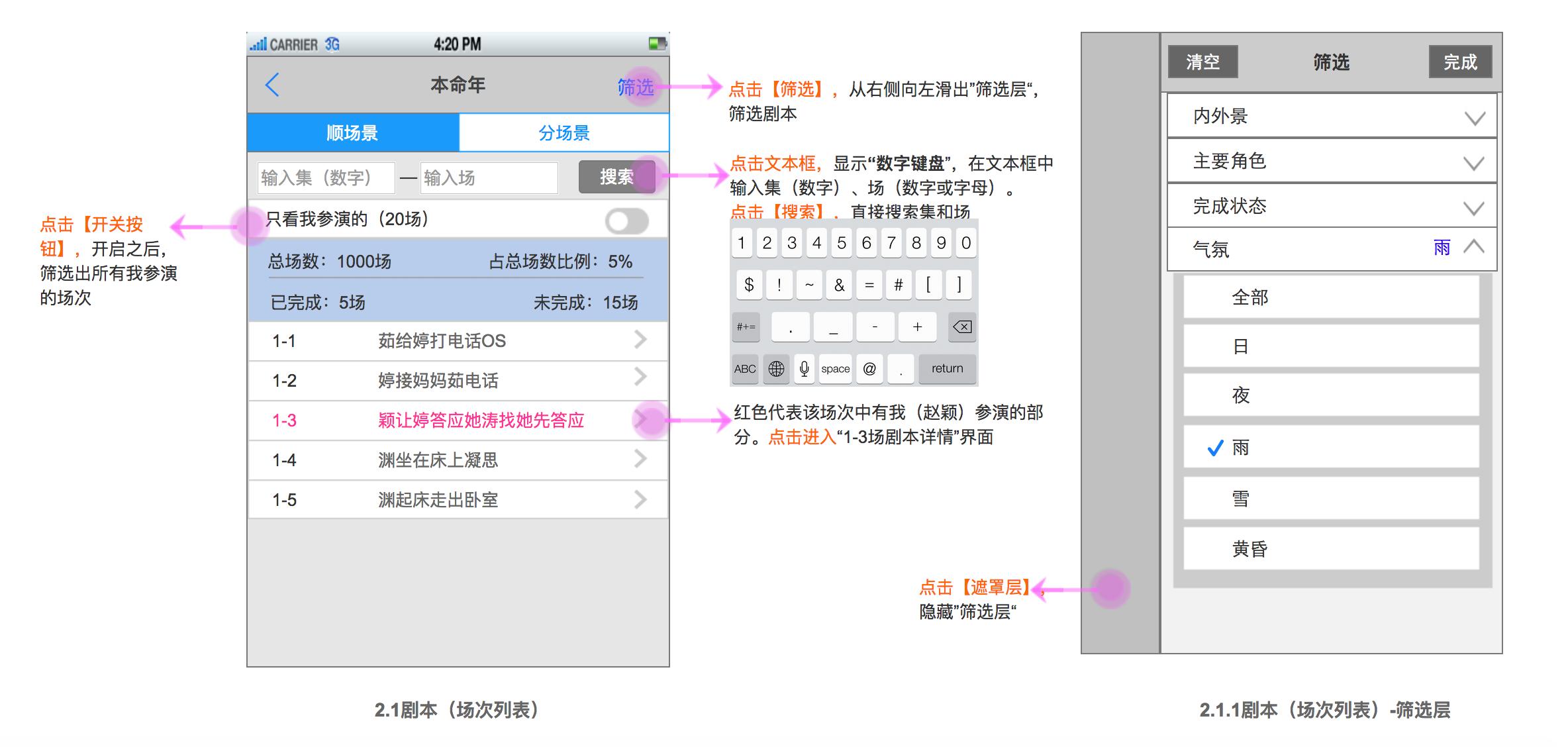1568x747 pixels.
Task: Collapse the 气氛 filter section
Action: [1473, 247]
